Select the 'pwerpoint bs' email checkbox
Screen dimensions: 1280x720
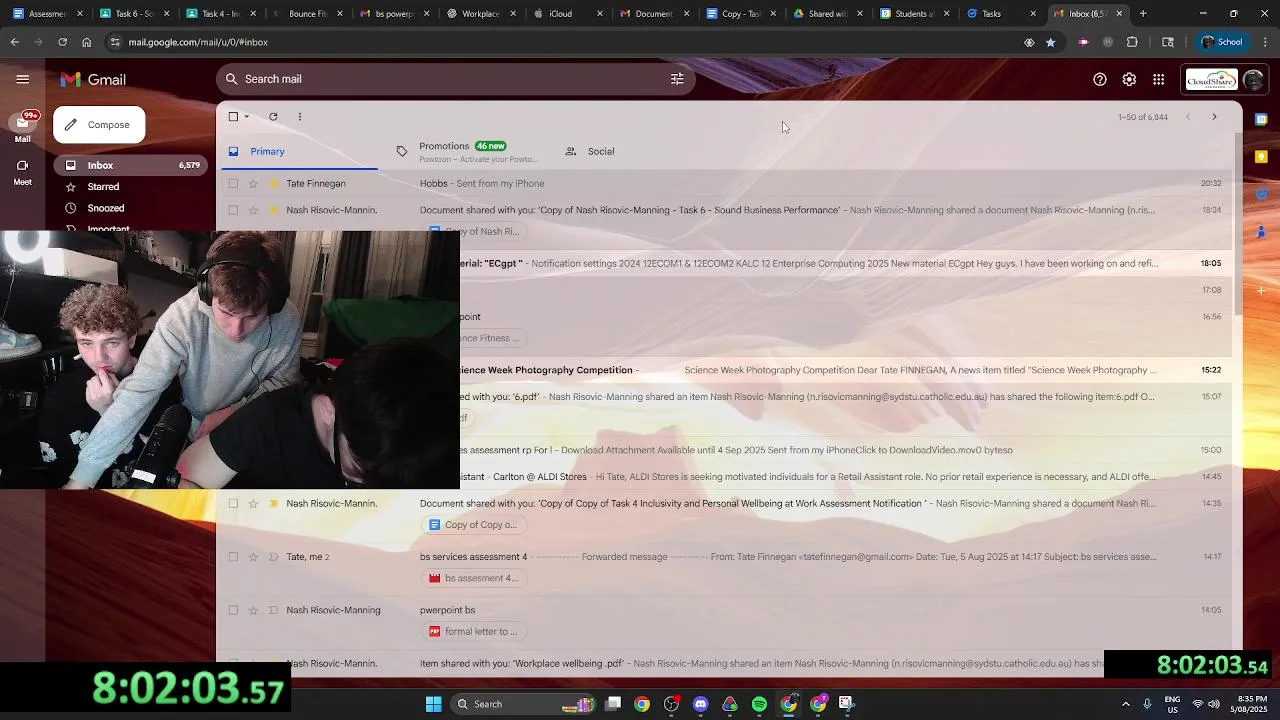pos(233,610)
